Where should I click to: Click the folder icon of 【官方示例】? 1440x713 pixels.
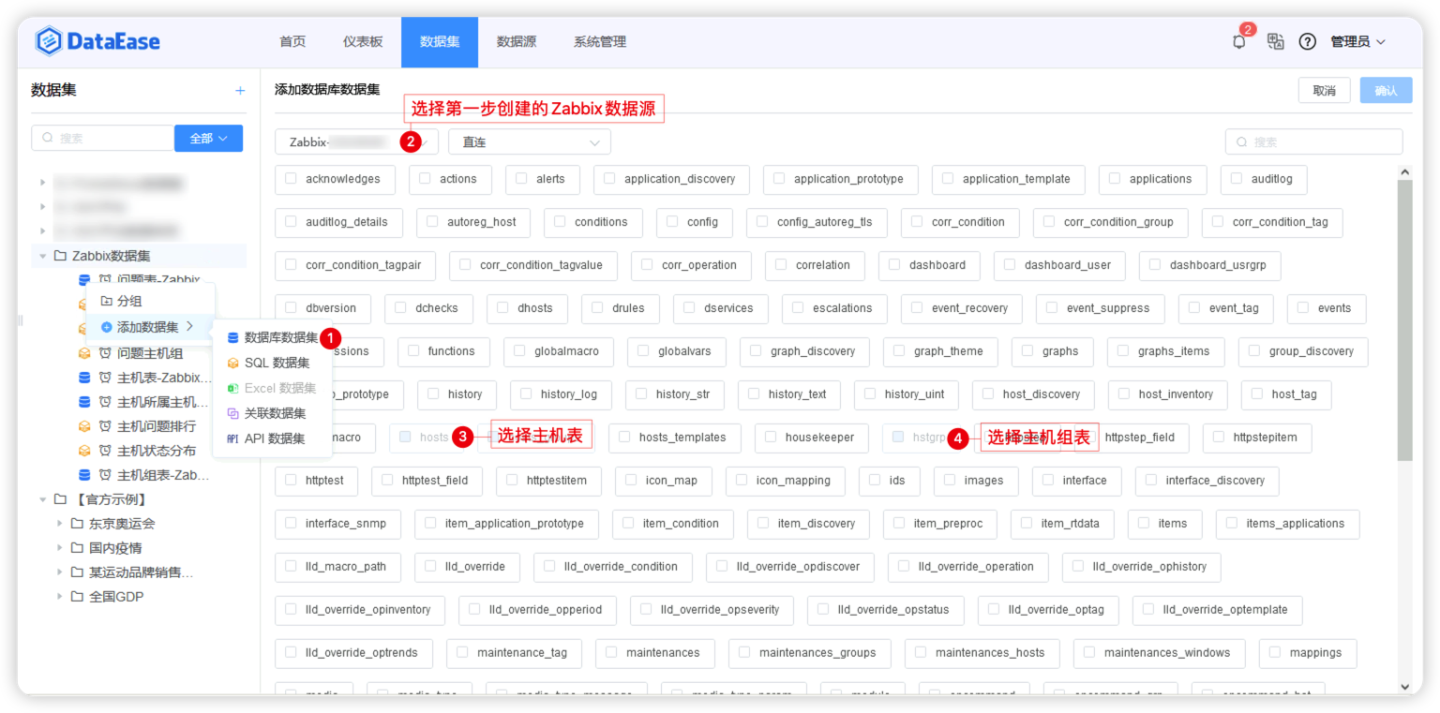click(x=60, y=499)
